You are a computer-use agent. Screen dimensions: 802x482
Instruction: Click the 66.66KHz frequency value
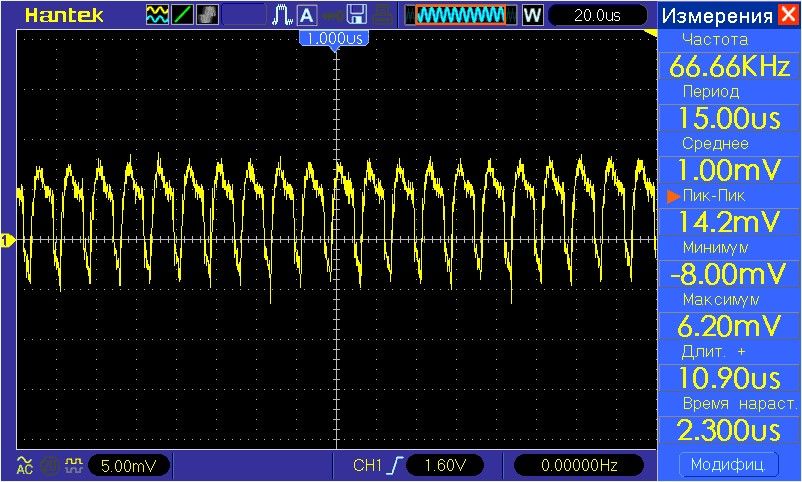tap(729, 67)
